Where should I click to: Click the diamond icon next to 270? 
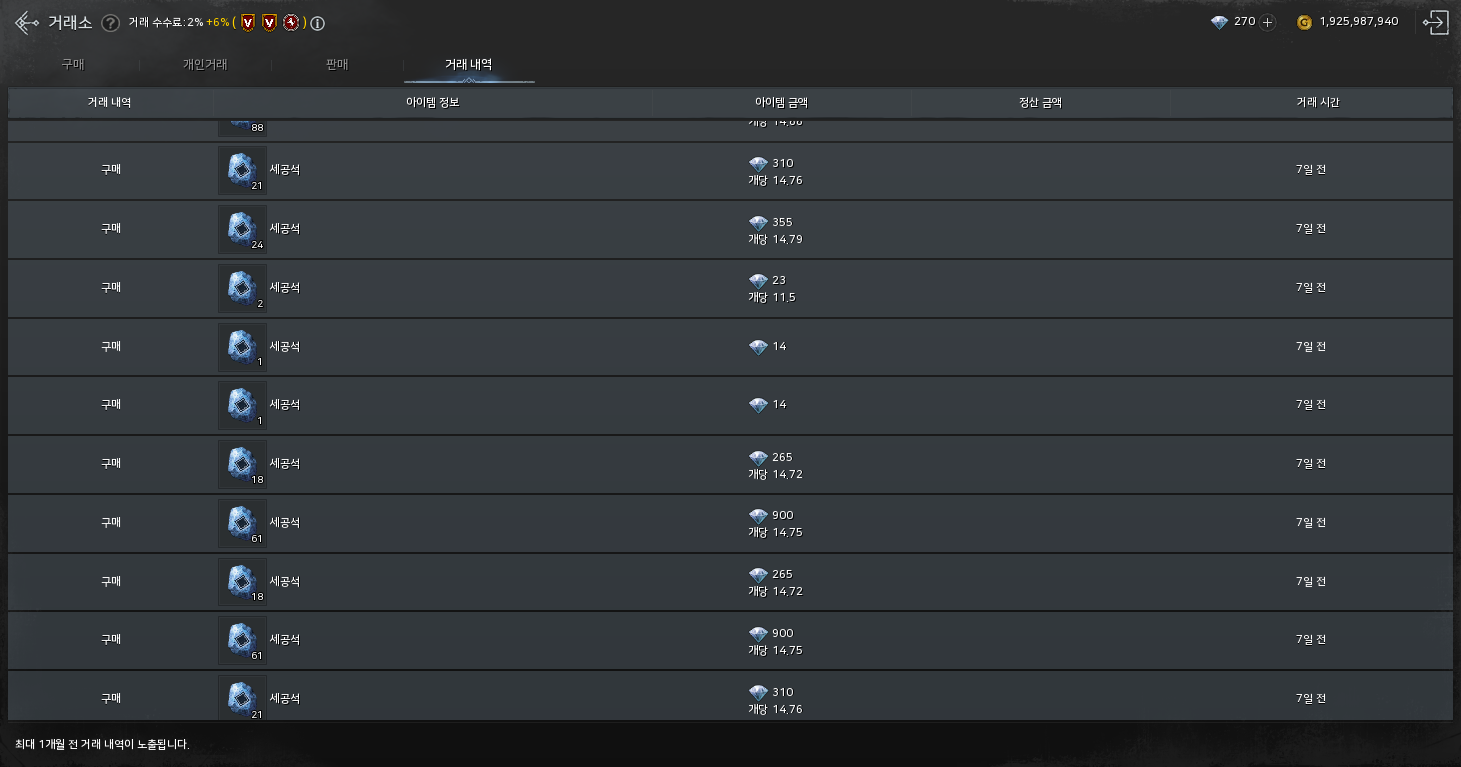(1219, 22)
